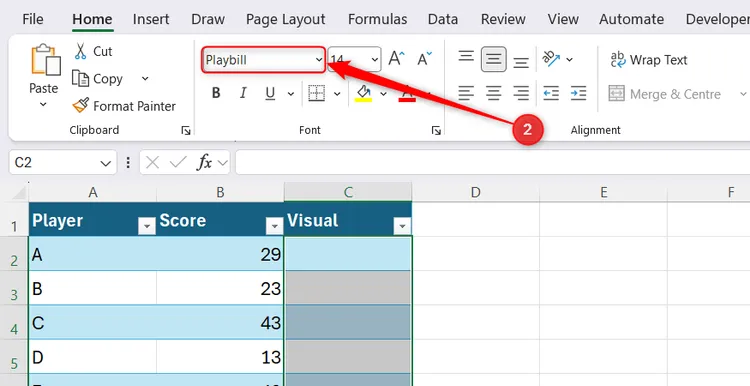Select row 3 header

(14, 288)
